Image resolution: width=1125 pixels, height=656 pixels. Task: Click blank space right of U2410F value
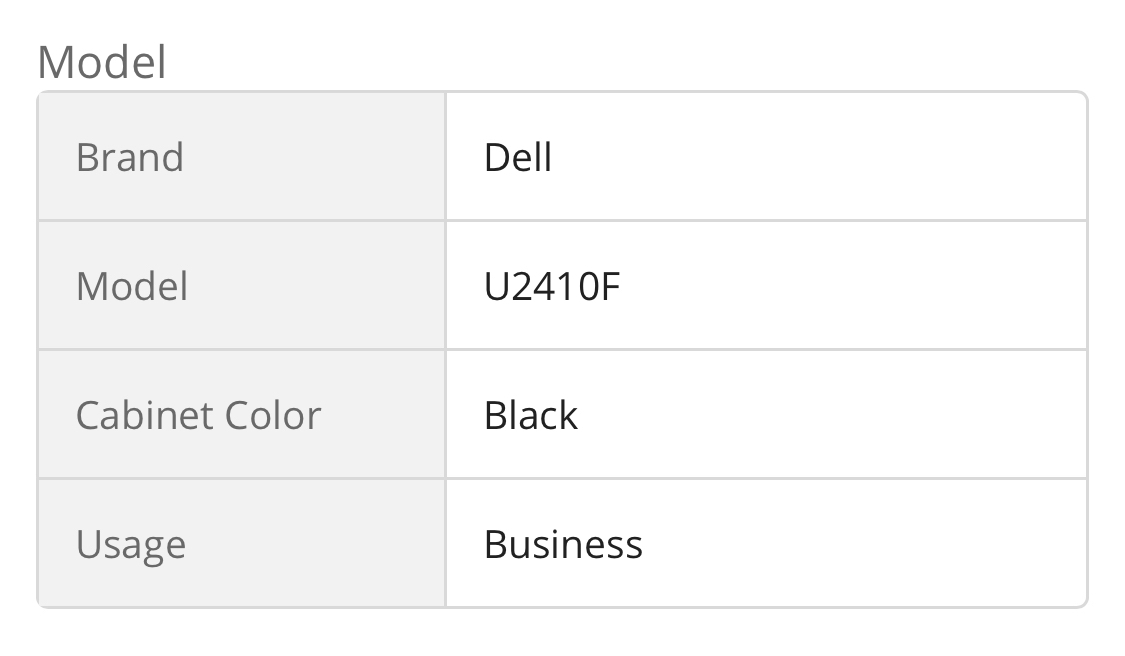pos(854,286)
